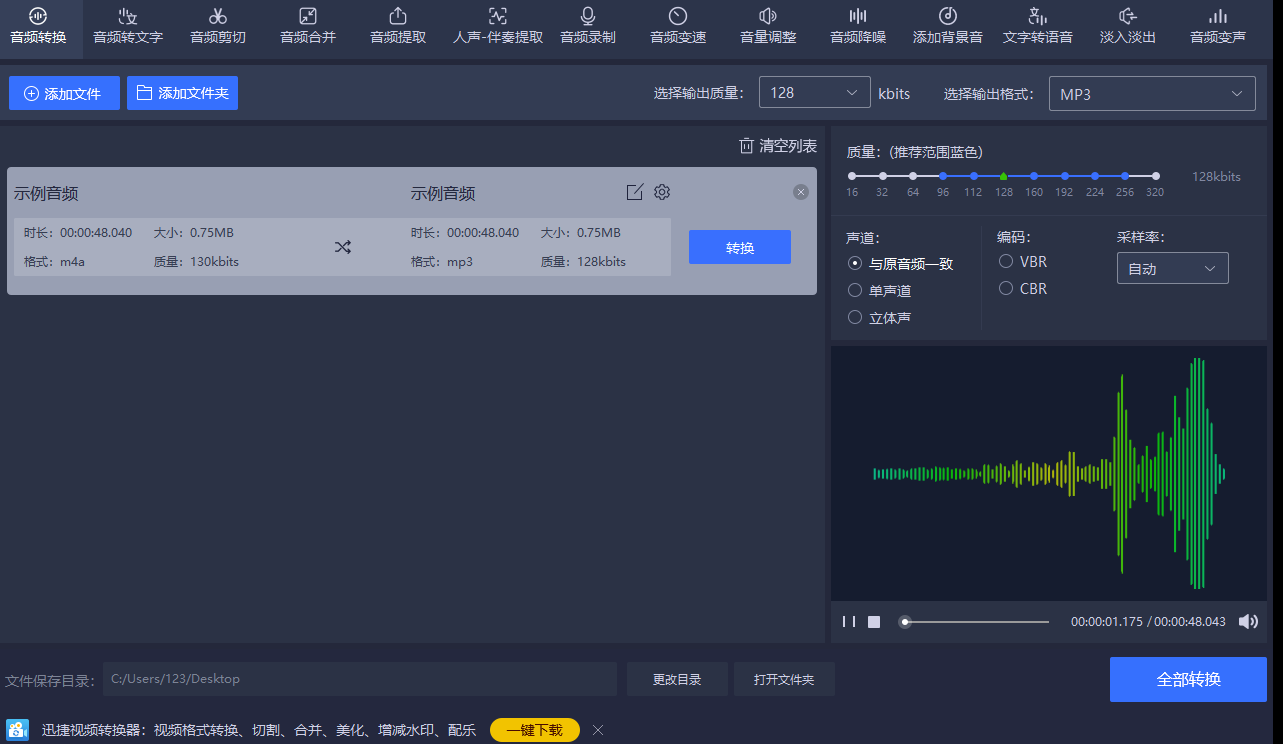Click 更改目录 button

tap(677, 679)
